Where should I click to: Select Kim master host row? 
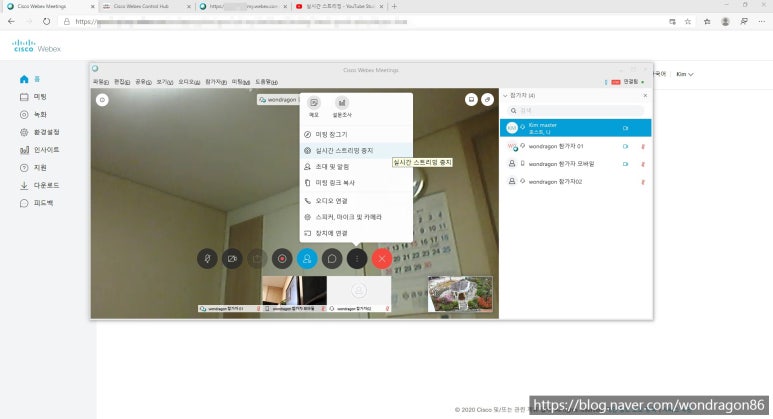pyautogui.click(x=575, y=128)
